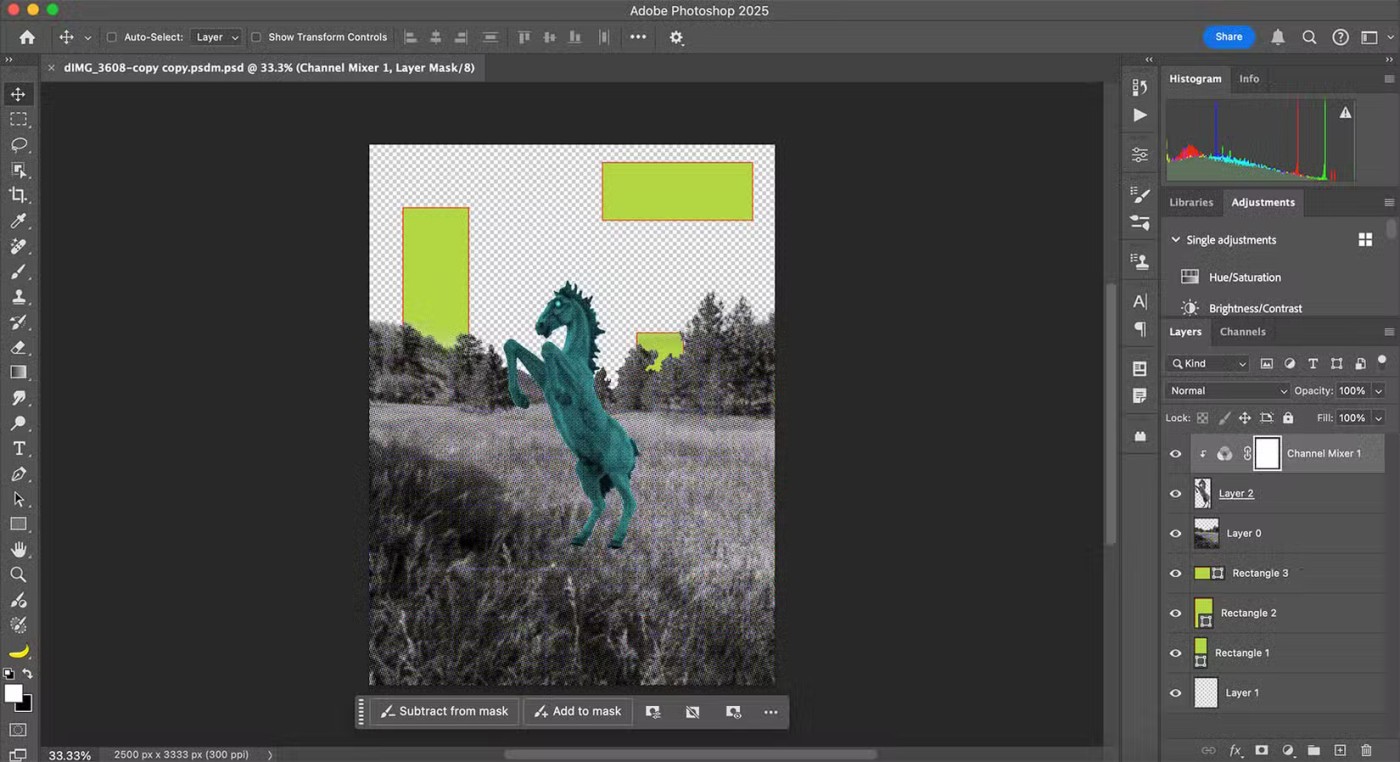The height and width of the screenshot is (762, 1400).
Task: Switch to the Libraries tab
Action: pyautogui.click(x=1191, y=202)
